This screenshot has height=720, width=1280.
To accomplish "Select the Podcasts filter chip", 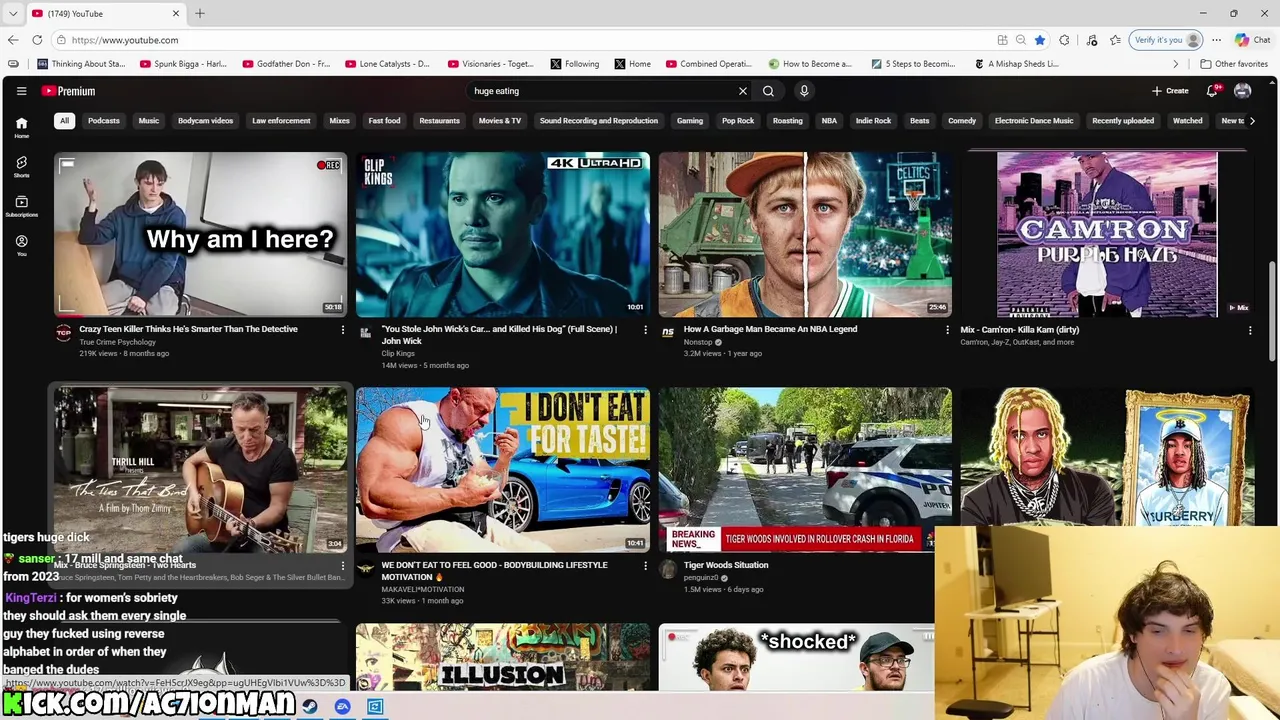I will [104, 121].
